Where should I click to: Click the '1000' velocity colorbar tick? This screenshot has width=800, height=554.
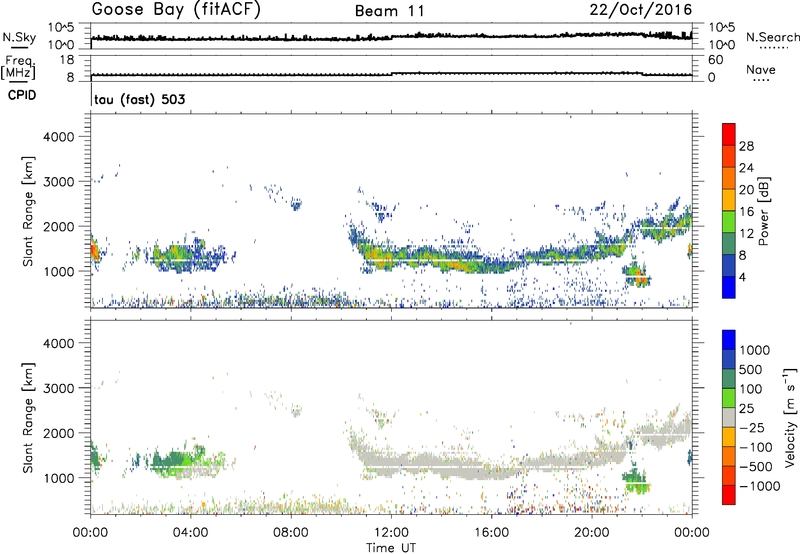755,350
